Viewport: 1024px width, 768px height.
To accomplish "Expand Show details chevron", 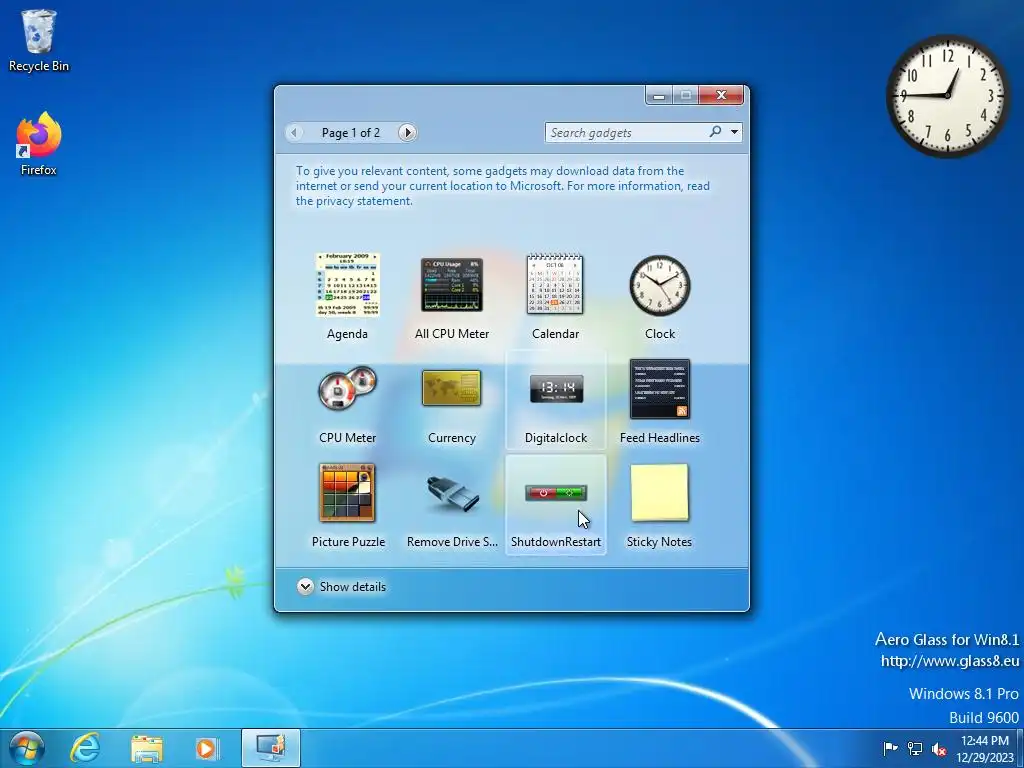I will [305, 586].
